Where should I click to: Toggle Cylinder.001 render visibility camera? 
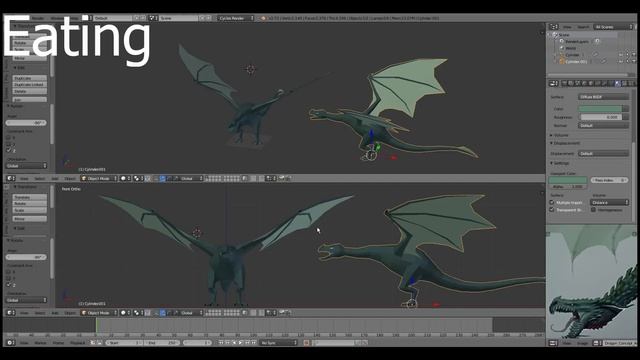[x=633, y=61]
